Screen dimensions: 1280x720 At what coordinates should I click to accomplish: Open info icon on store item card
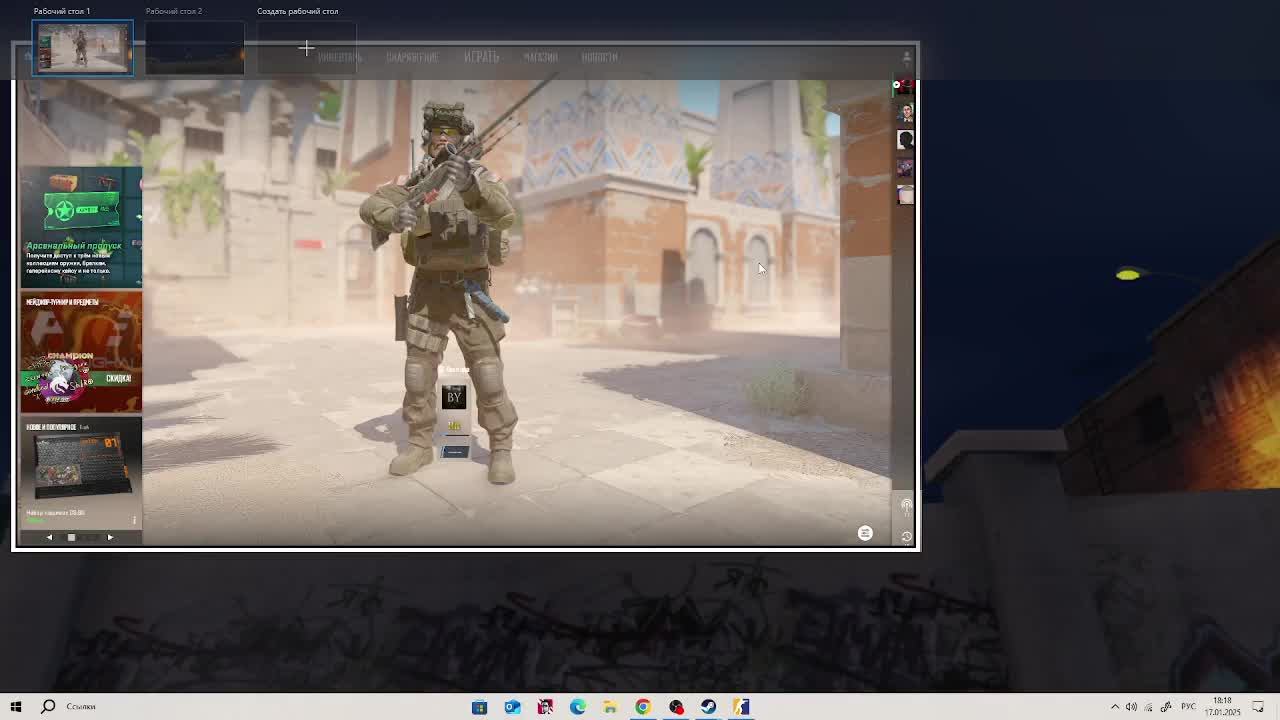(x=134, y=519)
